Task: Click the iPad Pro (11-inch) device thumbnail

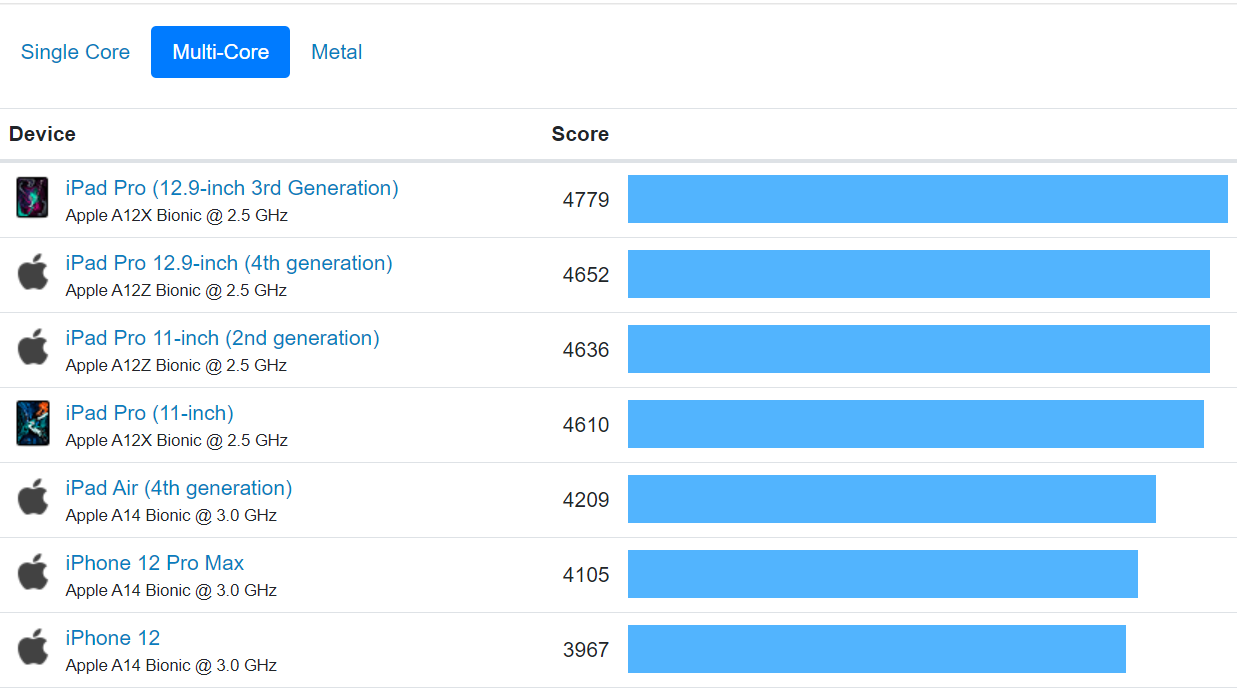Action: click(x=32, y=423)
